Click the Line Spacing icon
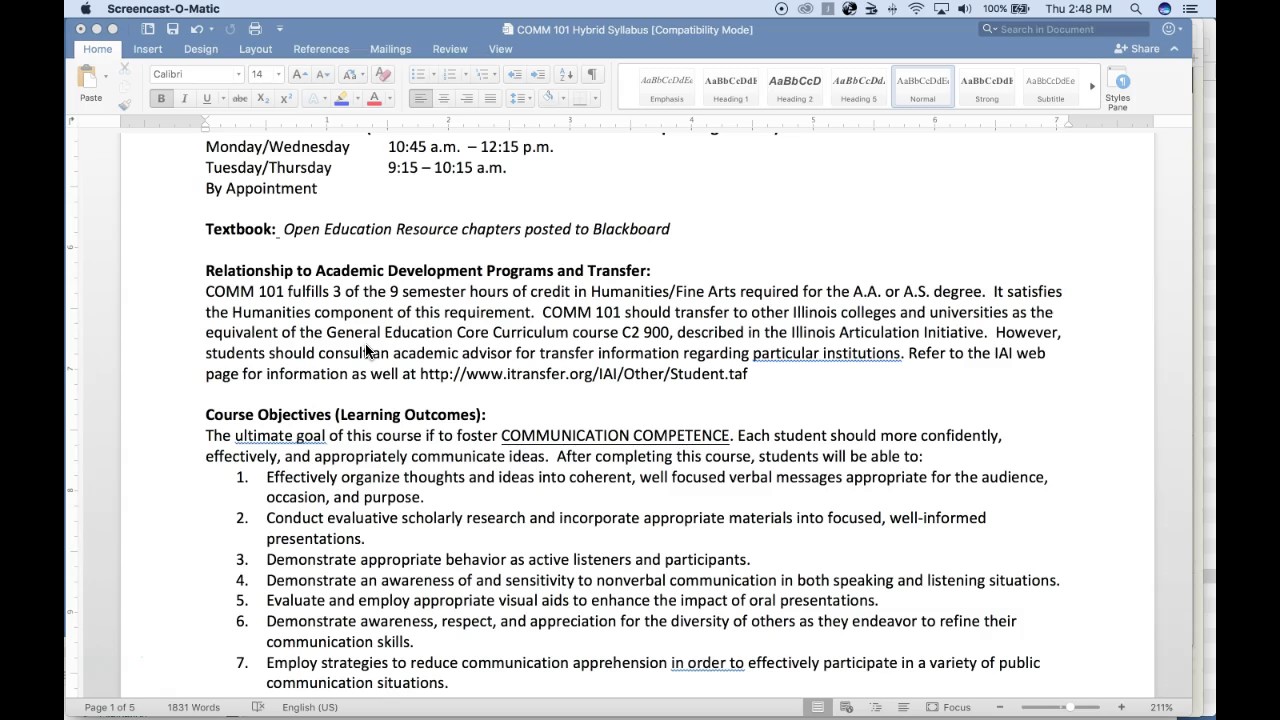 click(517, 98)
